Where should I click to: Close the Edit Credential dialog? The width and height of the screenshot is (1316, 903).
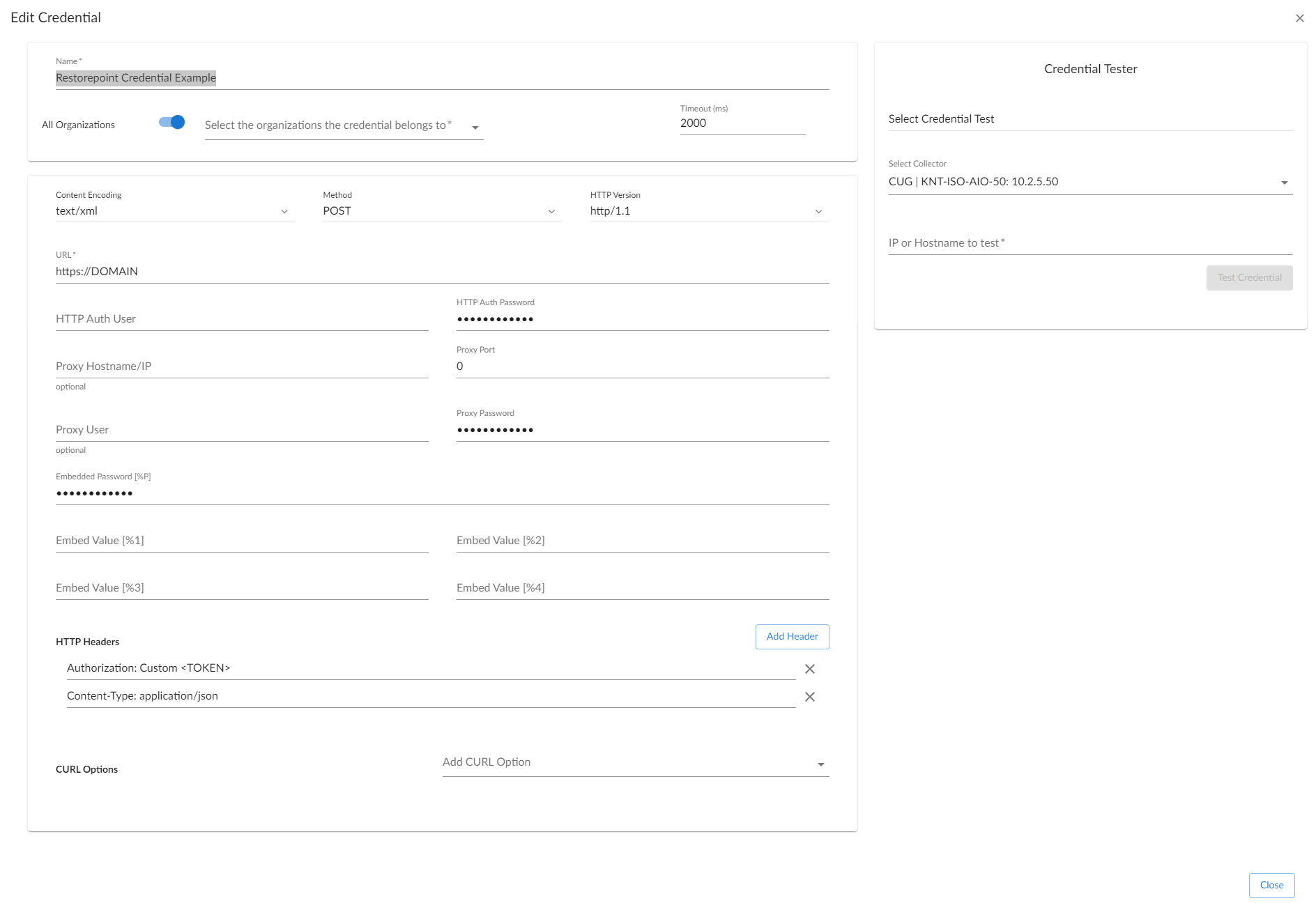tap(1301, 17)
